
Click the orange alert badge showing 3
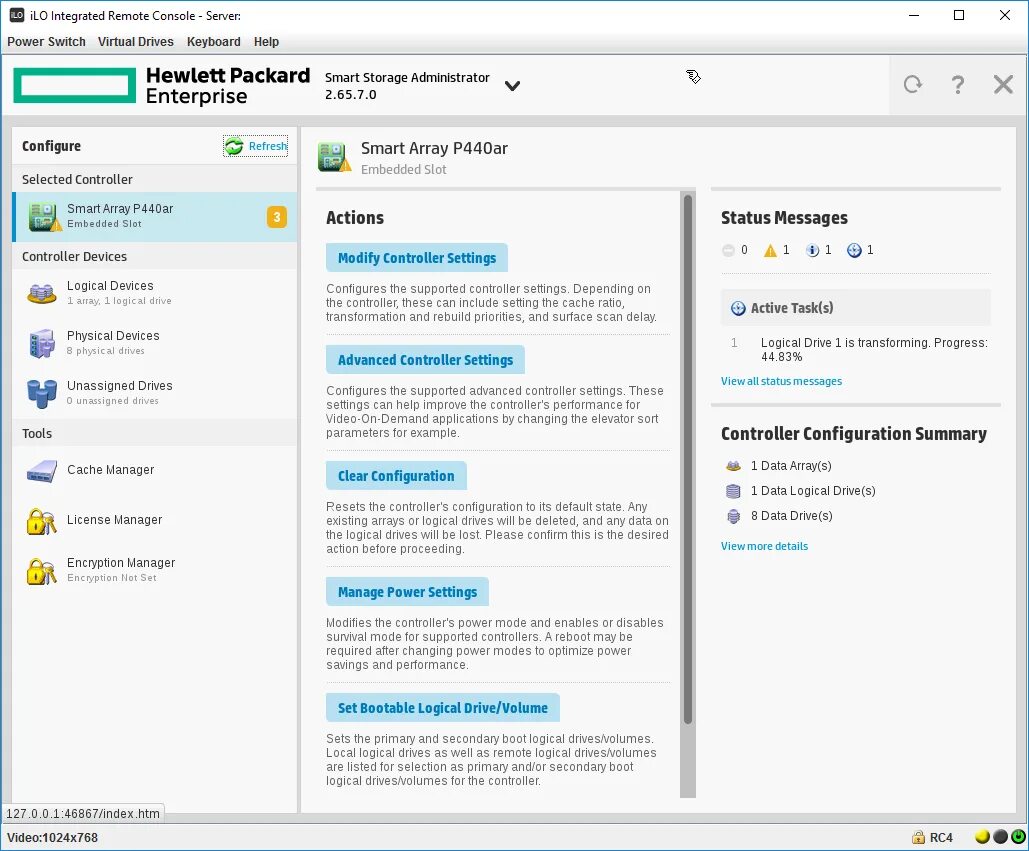coord(277,217)
